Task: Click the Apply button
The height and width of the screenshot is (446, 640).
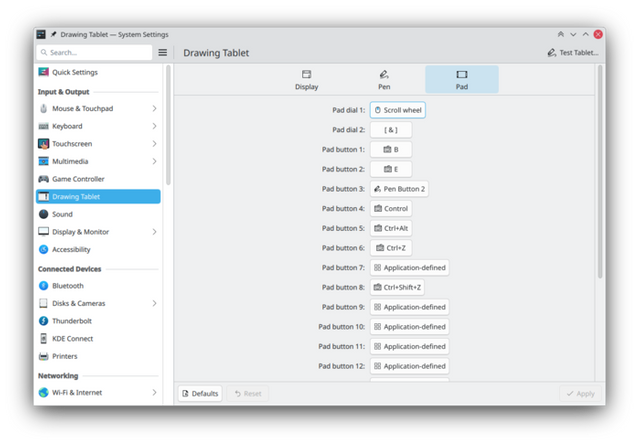Action: click(x=580, y=393)
